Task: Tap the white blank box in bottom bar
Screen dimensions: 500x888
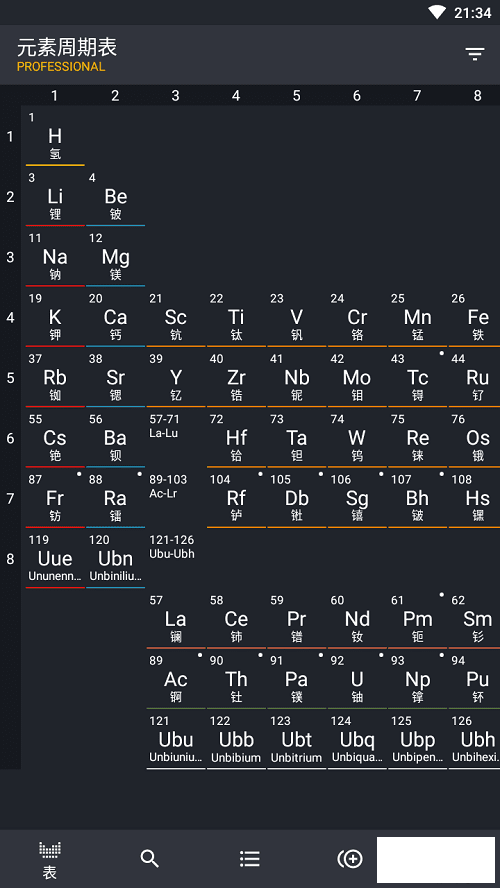Action: [436, 860]
